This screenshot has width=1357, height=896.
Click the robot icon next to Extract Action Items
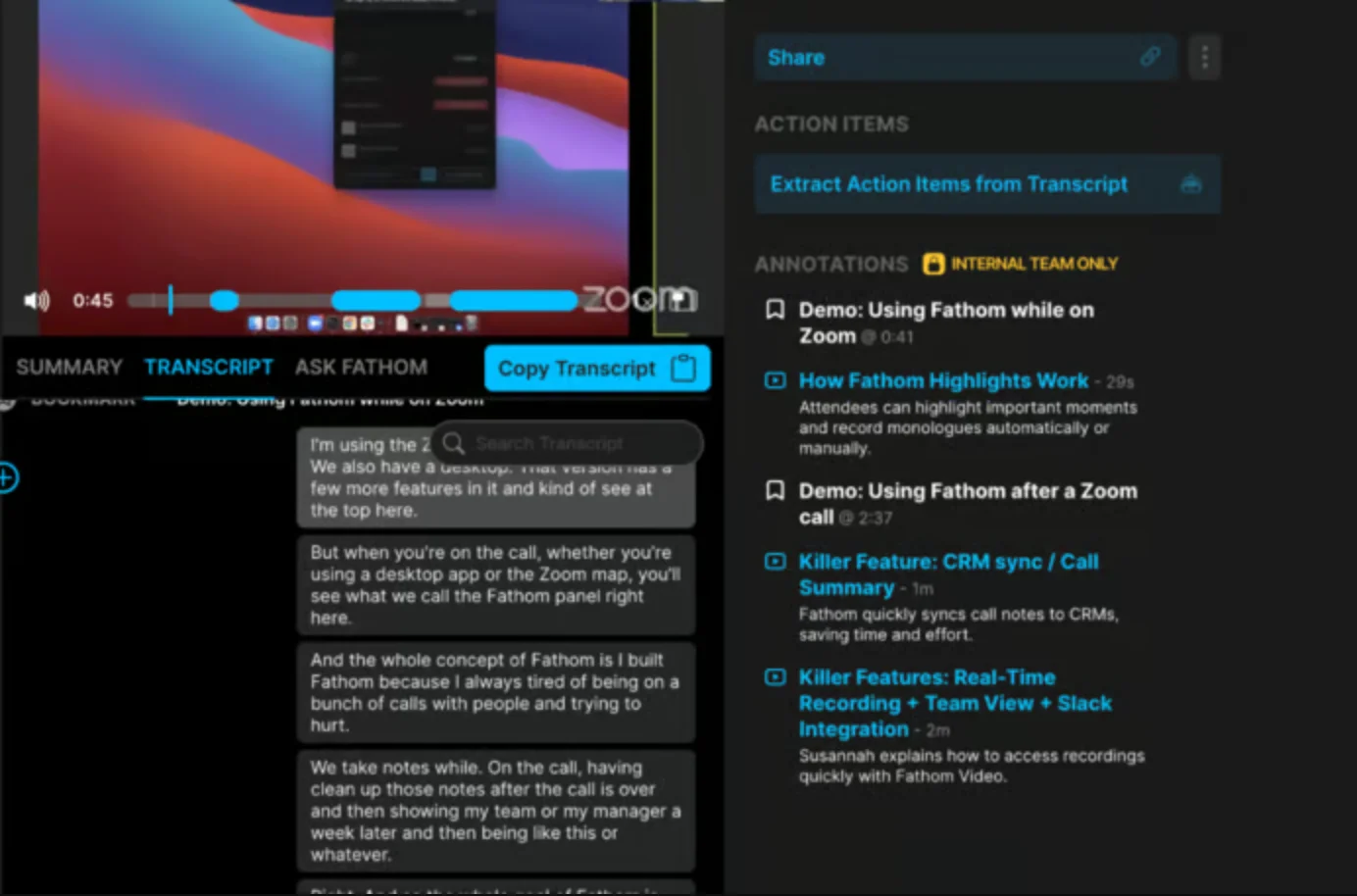(1191, 184)
